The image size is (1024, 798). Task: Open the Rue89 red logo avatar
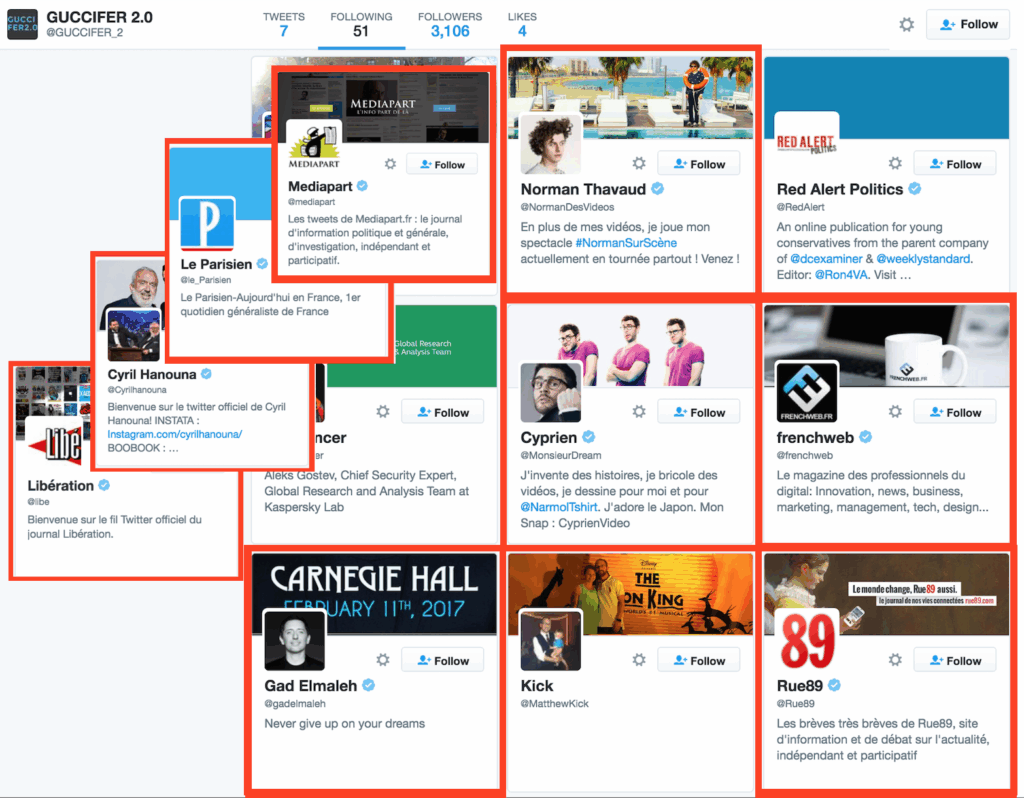coord(807,640)
